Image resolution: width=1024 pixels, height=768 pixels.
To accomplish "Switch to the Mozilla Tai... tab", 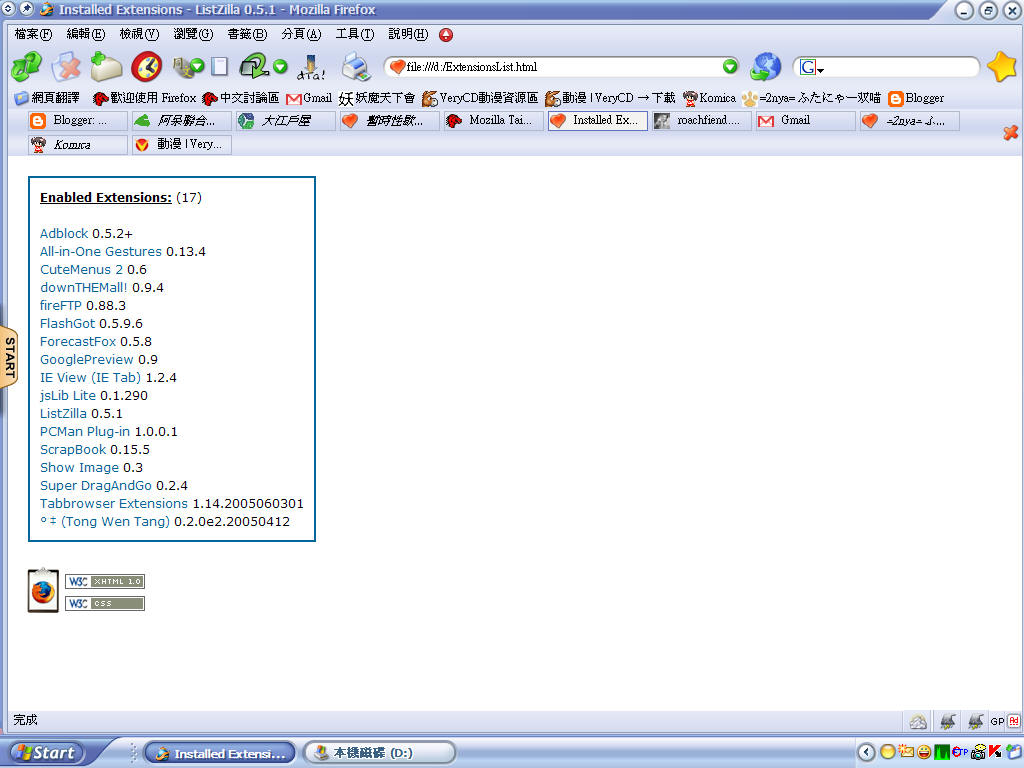I will click(494, 121).
